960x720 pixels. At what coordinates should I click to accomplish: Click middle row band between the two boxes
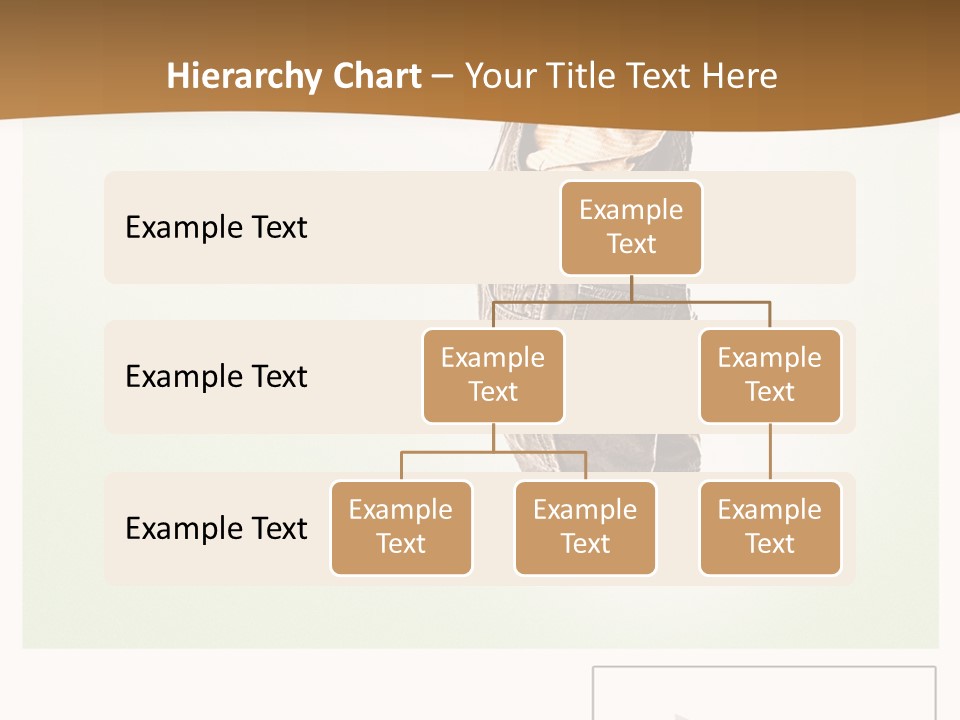click(631, 378)
